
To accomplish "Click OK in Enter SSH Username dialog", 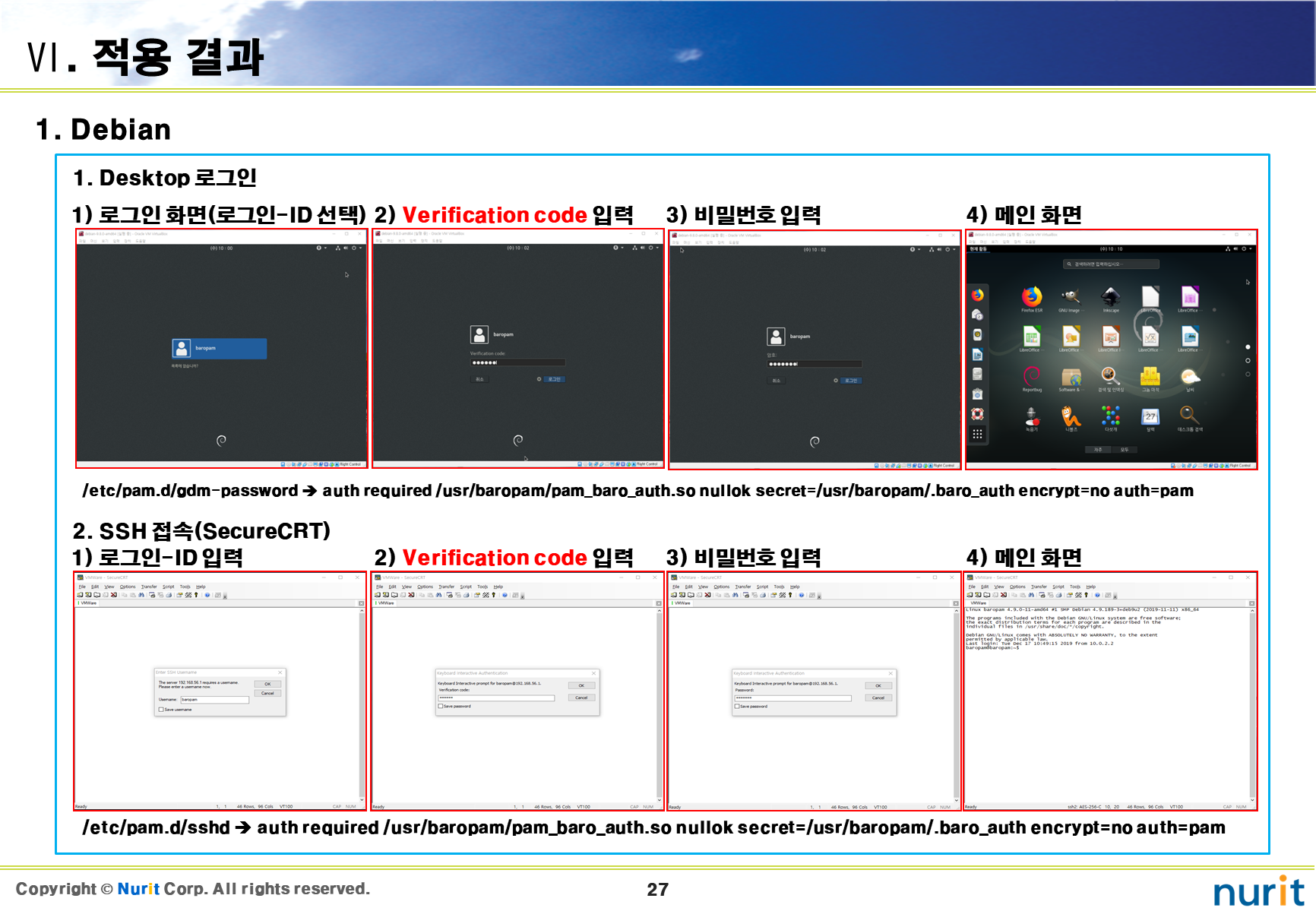I will pos(267,684).
